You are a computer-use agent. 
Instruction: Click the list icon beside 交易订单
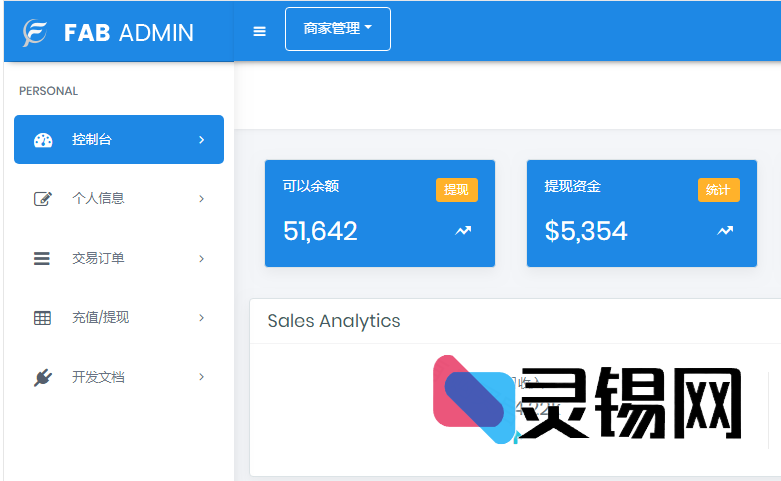coord(42,259)
